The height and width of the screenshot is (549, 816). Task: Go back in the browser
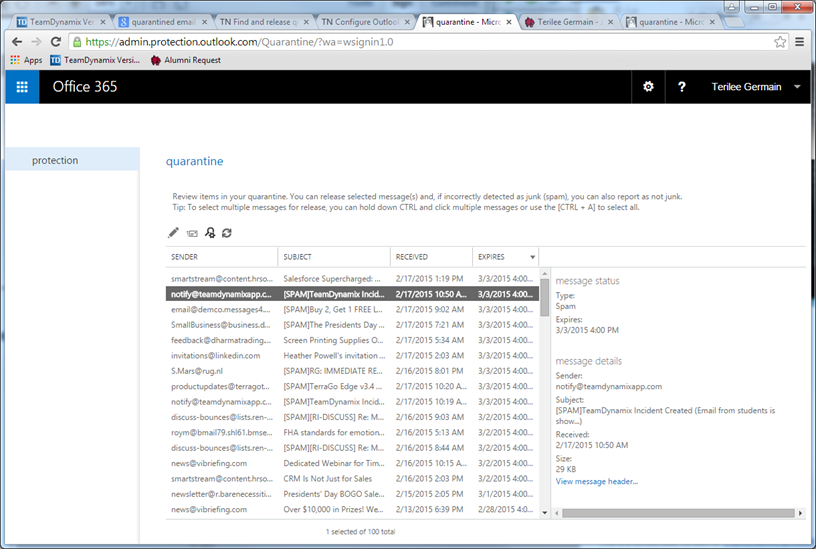click(x=17, y=42)
